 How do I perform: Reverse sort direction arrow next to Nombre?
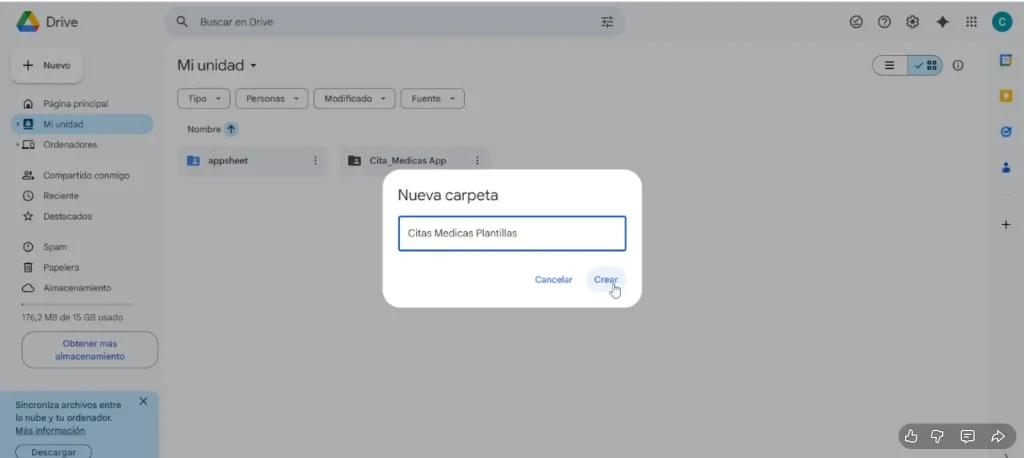pyautogui.click(x=231, y=129)
